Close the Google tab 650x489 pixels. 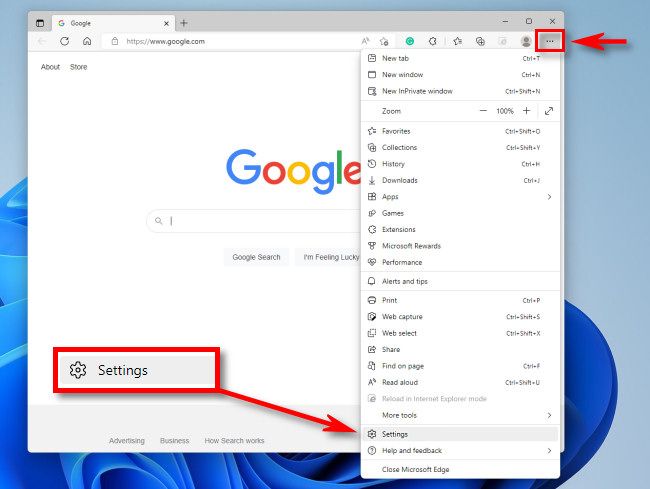[166, 24]
